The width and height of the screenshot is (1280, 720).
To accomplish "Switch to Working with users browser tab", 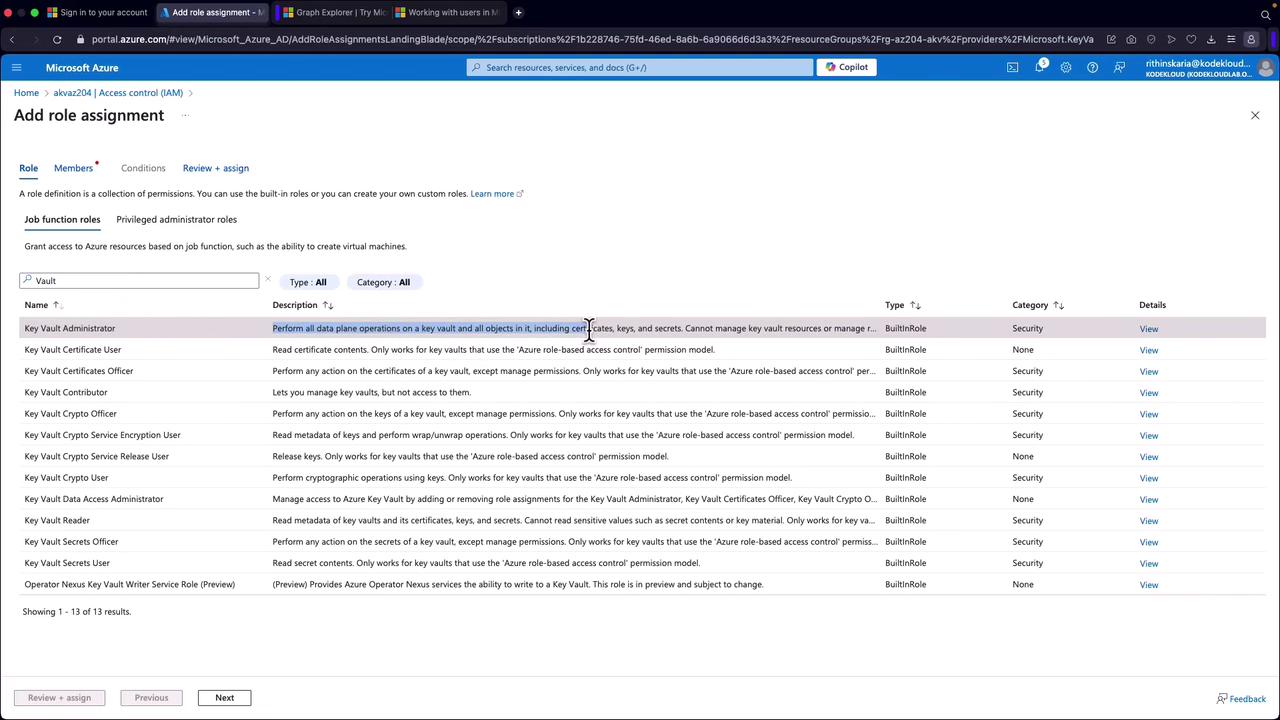I will 447,12.
